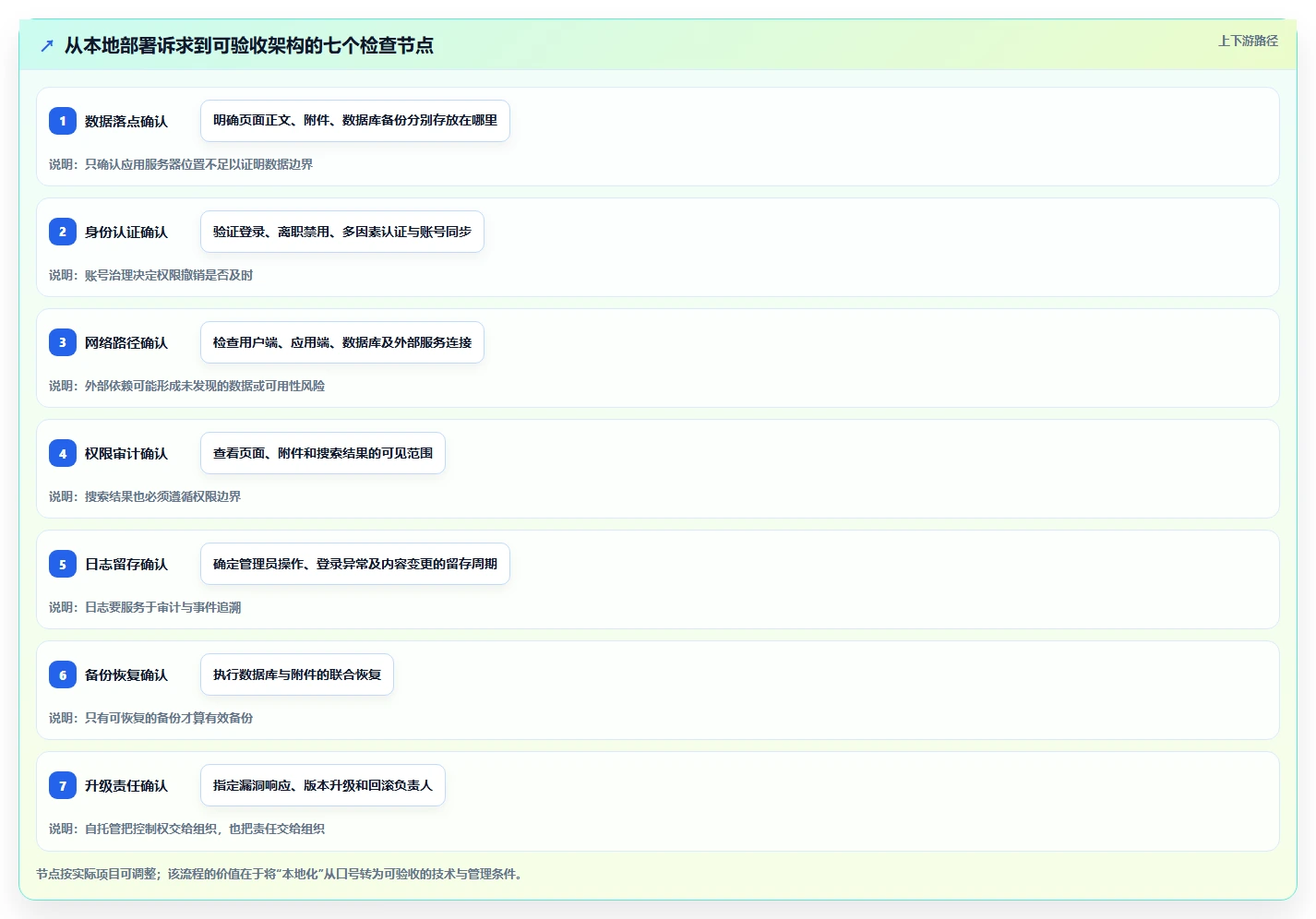This screenshot has height=919, width=1316.
Task: Select the 升级责任确认 step title
Action: pyautogui.click(x=126, y=785)
